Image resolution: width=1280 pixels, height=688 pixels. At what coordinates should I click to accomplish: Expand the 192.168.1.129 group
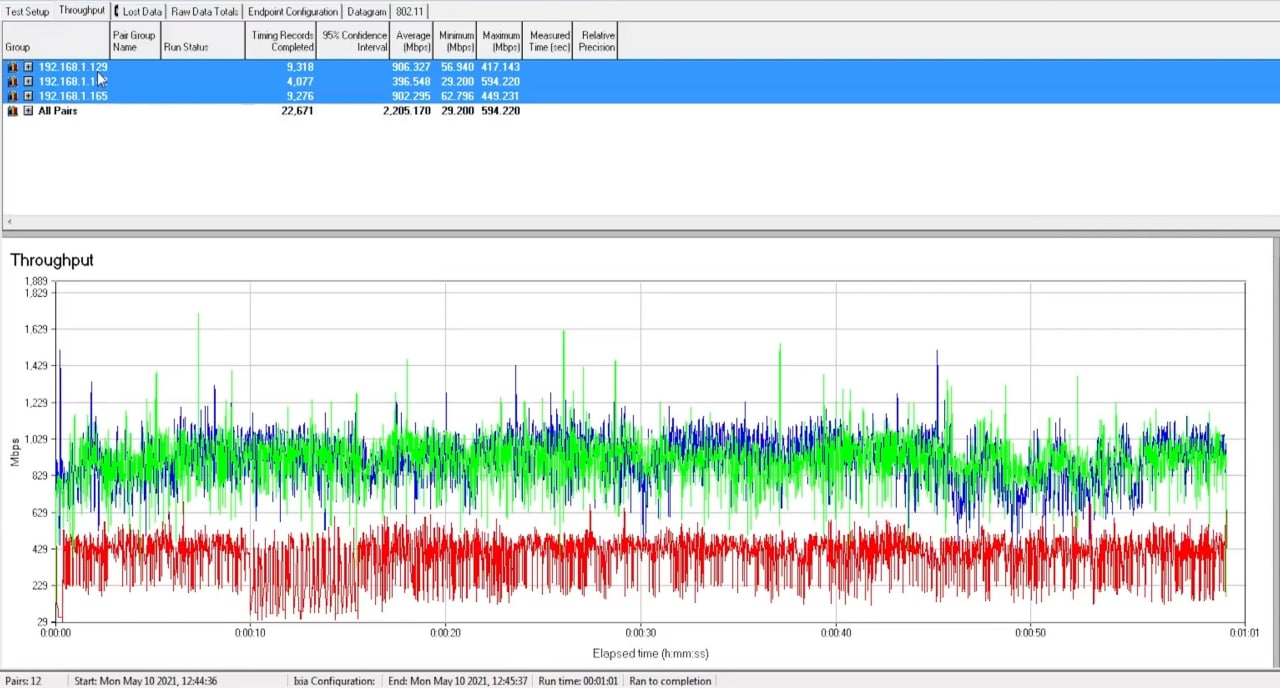(x=28, y=67)
